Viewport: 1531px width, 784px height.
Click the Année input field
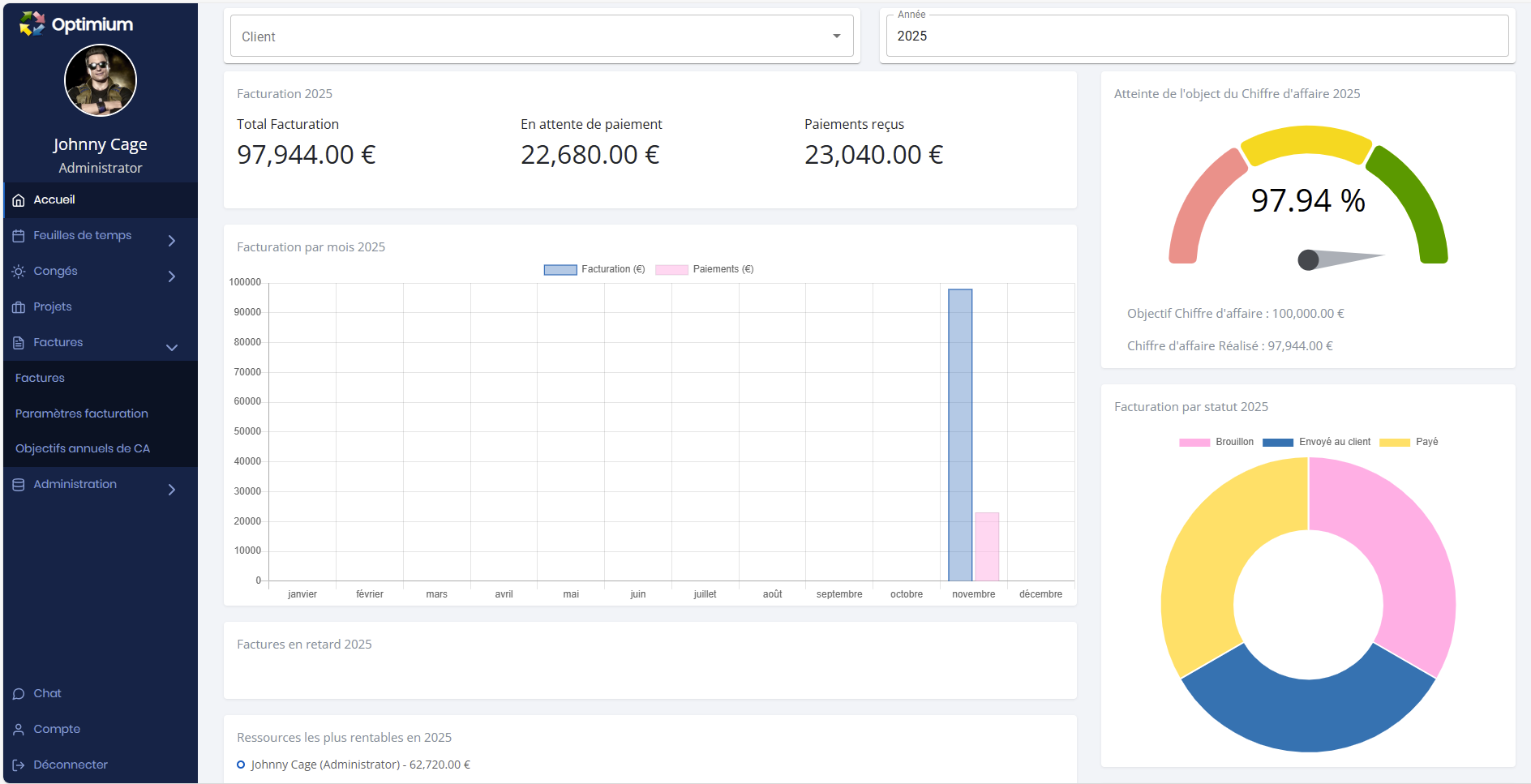click(x=1197, y=36)
